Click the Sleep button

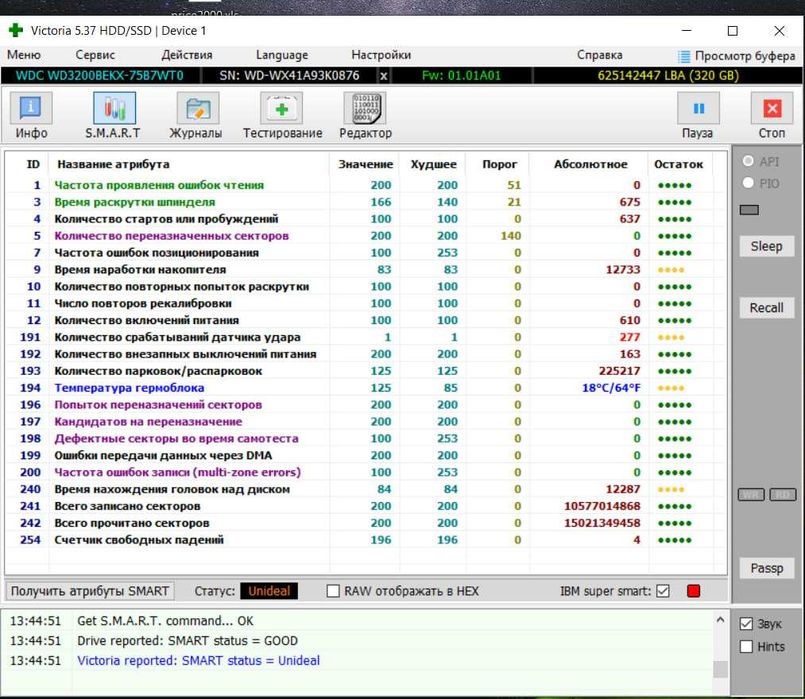click(x=766, y=246)
